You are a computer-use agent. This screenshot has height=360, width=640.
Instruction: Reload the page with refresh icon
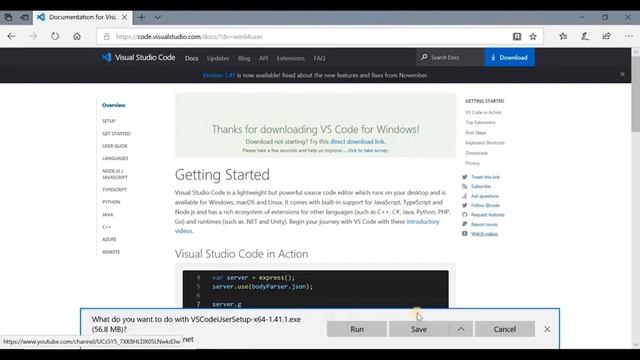tap(55, 36)
